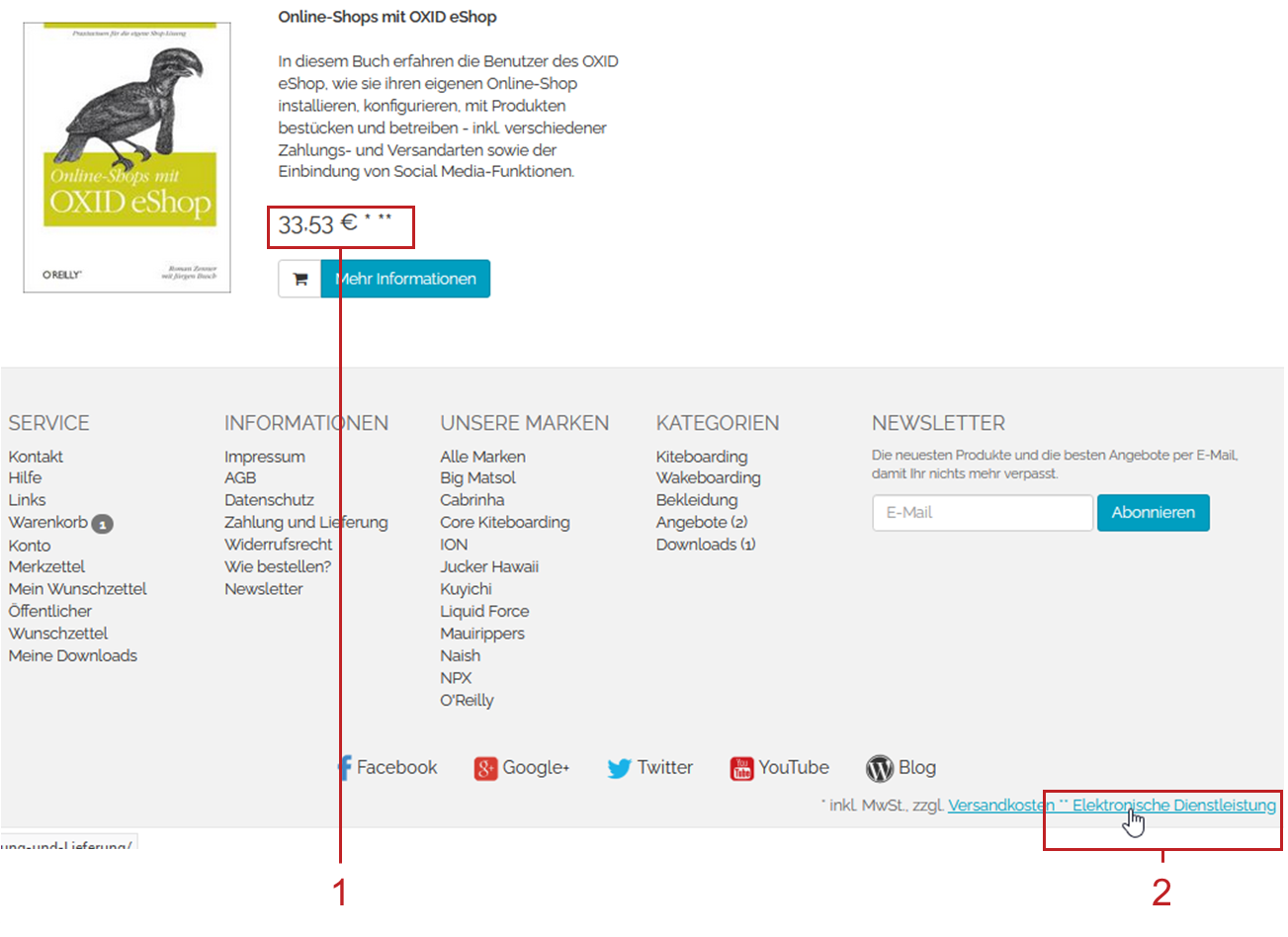Focus the E-Mail newsletter input field
This screenshot has width=1288, height=937.
point(983,513)
